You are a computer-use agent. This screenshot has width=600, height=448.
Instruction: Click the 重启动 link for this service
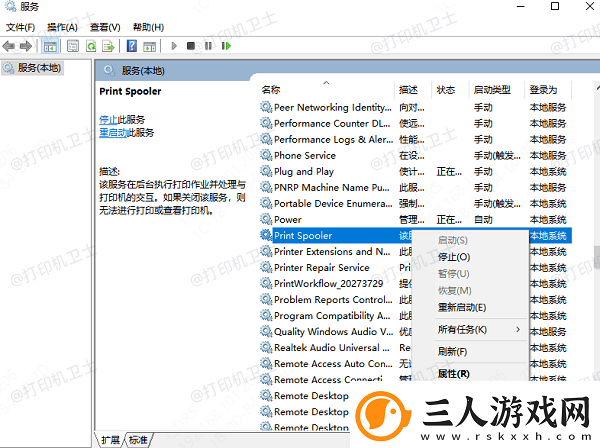pos(113,132)
